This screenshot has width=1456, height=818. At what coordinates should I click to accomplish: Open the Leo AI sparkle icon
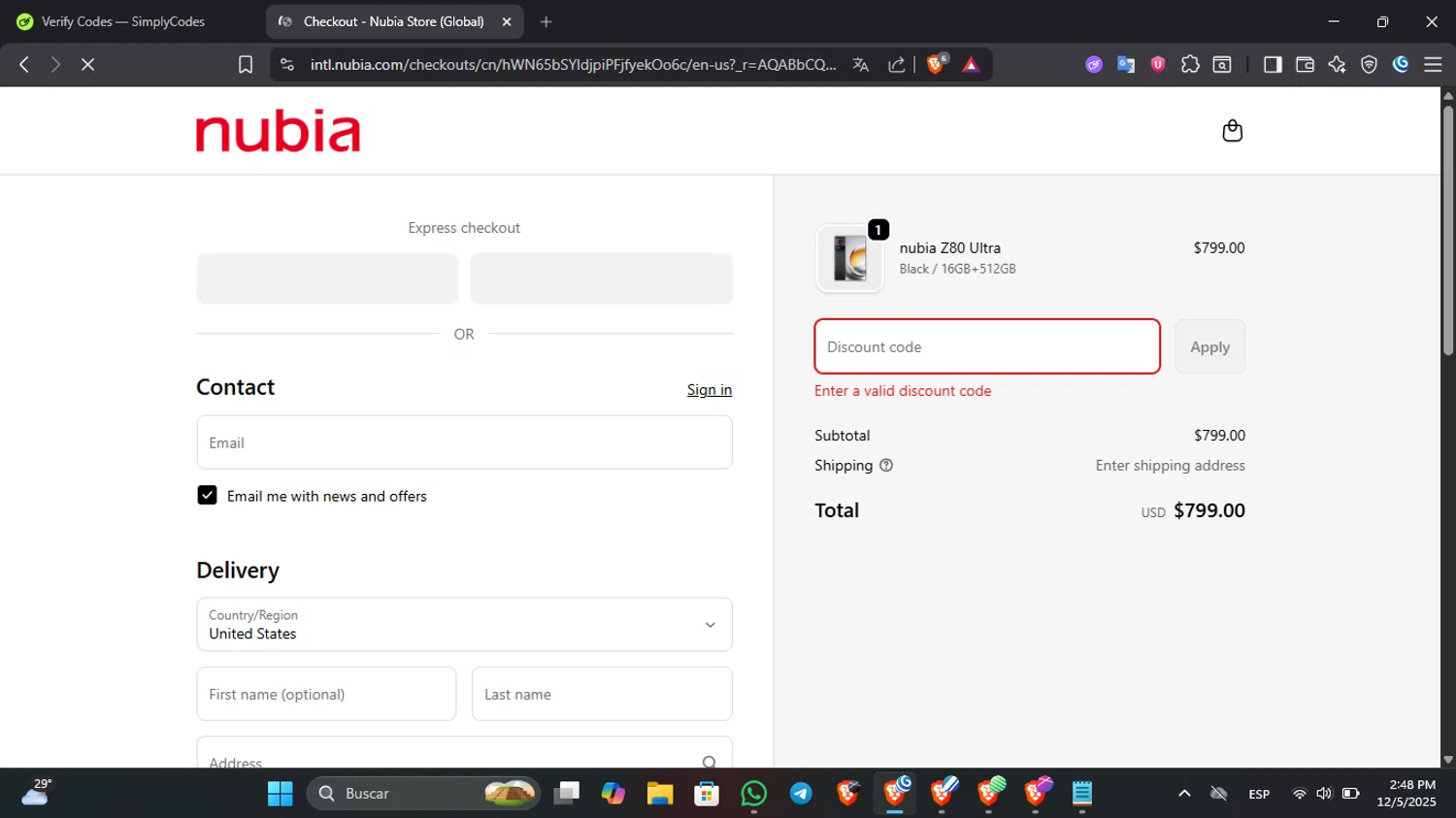point(1337,64)
